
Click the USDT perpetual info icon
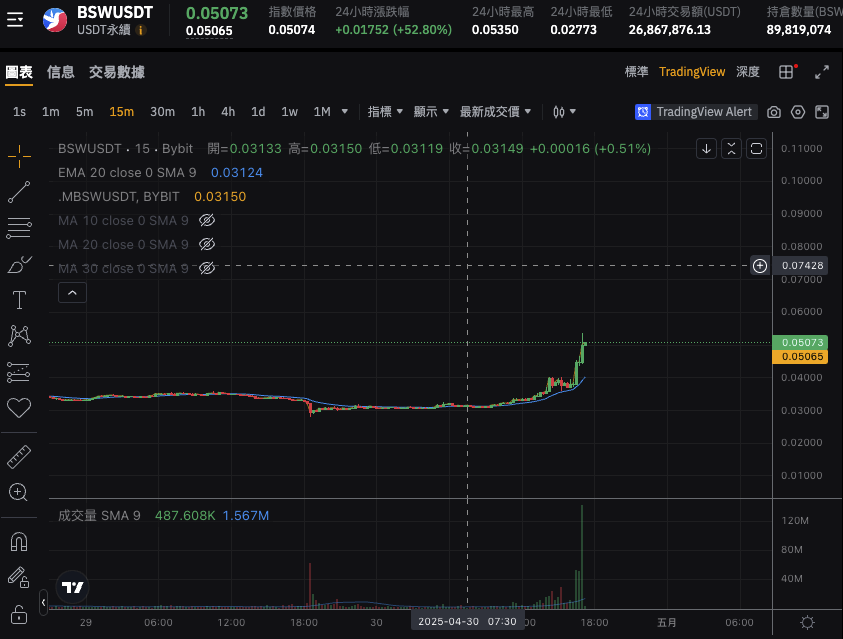[x=141, y=30]
